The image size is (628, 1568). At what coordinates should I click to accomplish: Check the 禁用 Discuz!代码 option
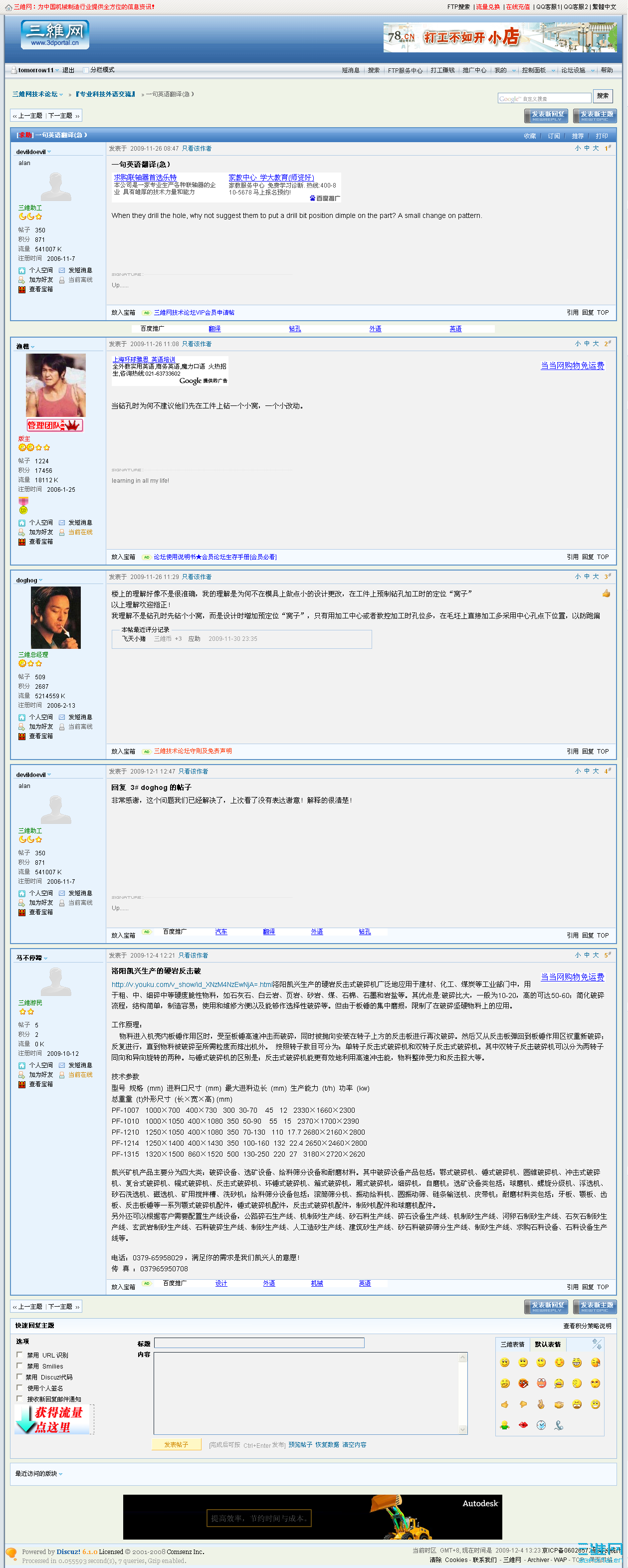point(19,1376)
